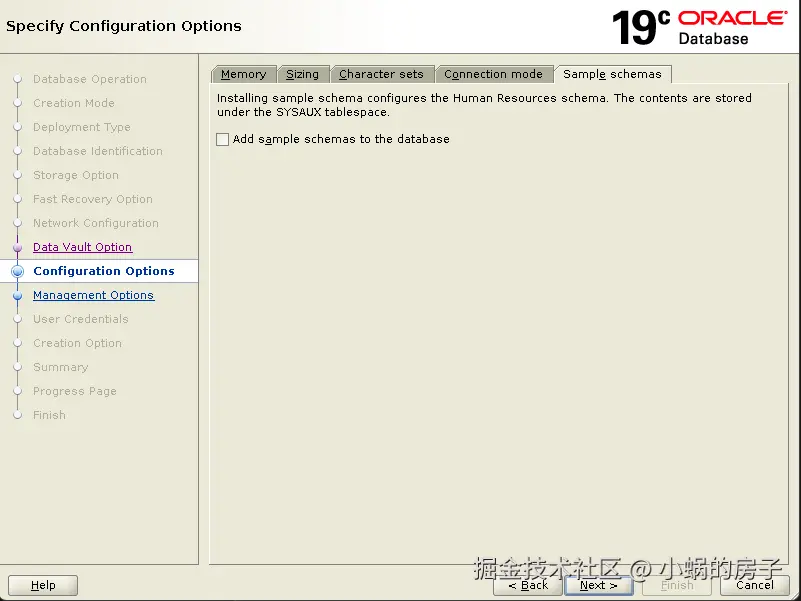The image size is (801, 601).
Task: Select the Configuration Options step
Action: 104,271
